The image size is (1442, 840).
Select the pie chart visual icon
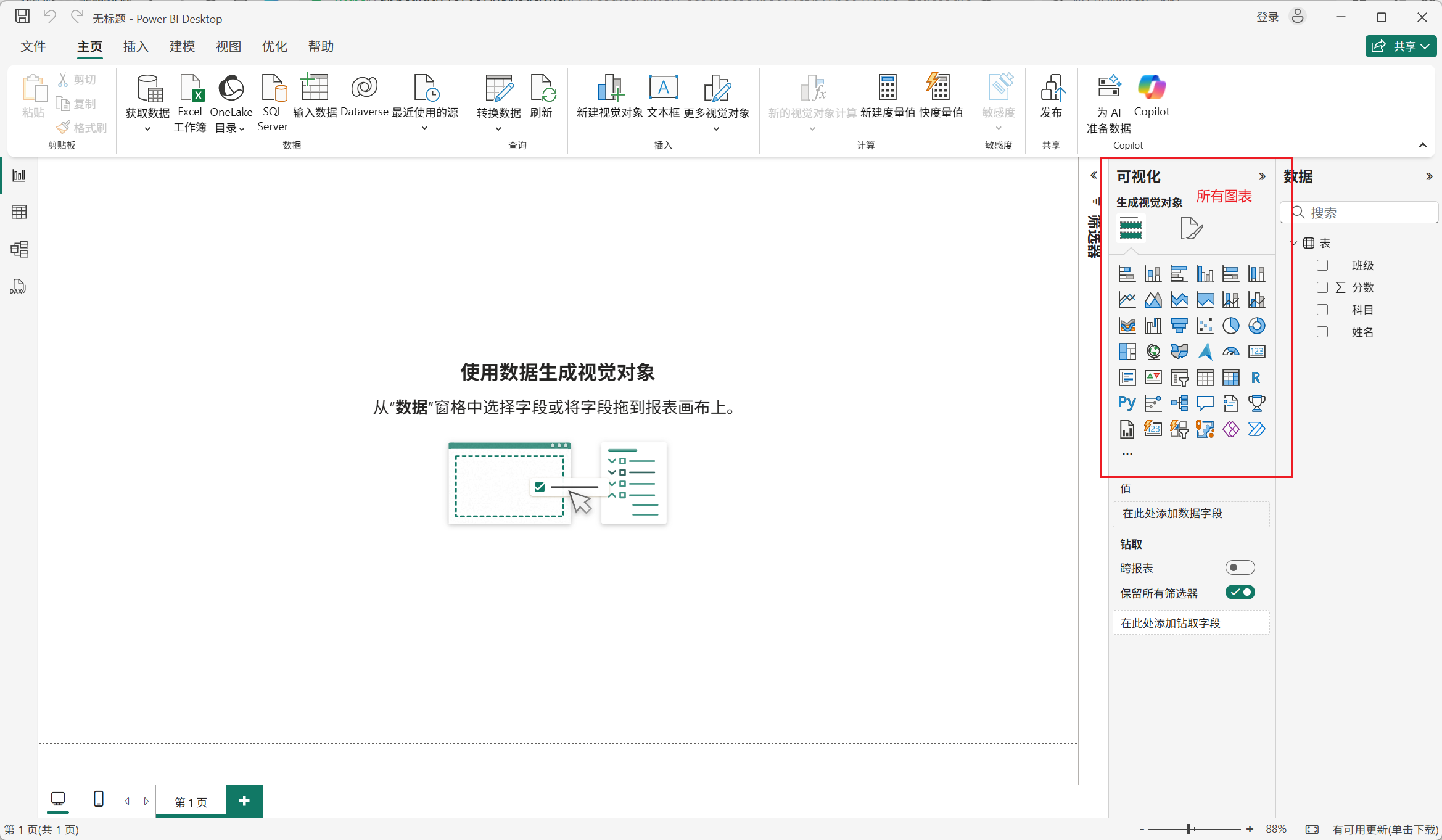1230,326
